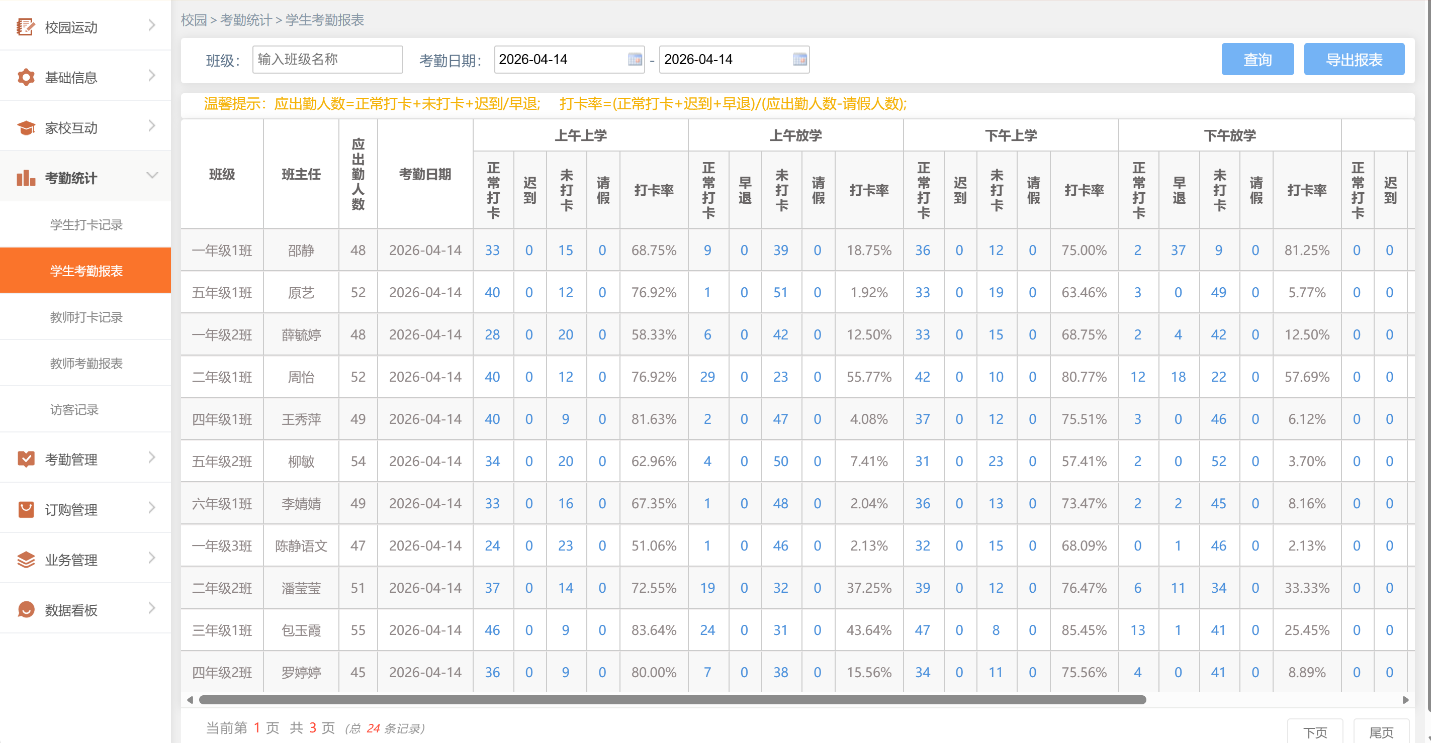Expand the 基础信息 menu arrow
1431x743 pixels.
tap(152, 76)
